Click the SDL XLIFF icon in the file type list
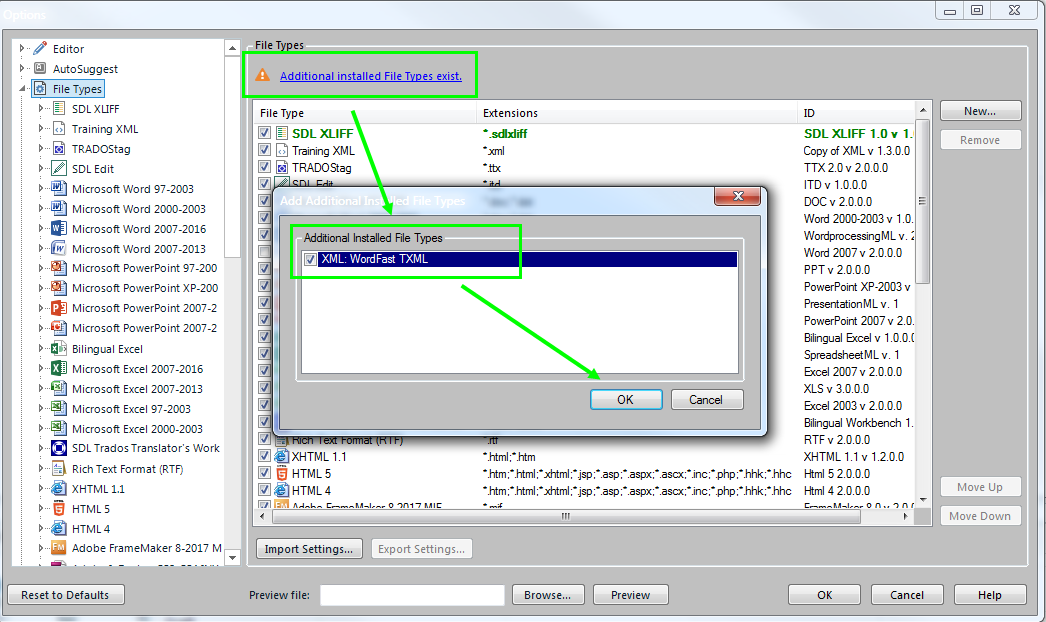 (282, 133)
